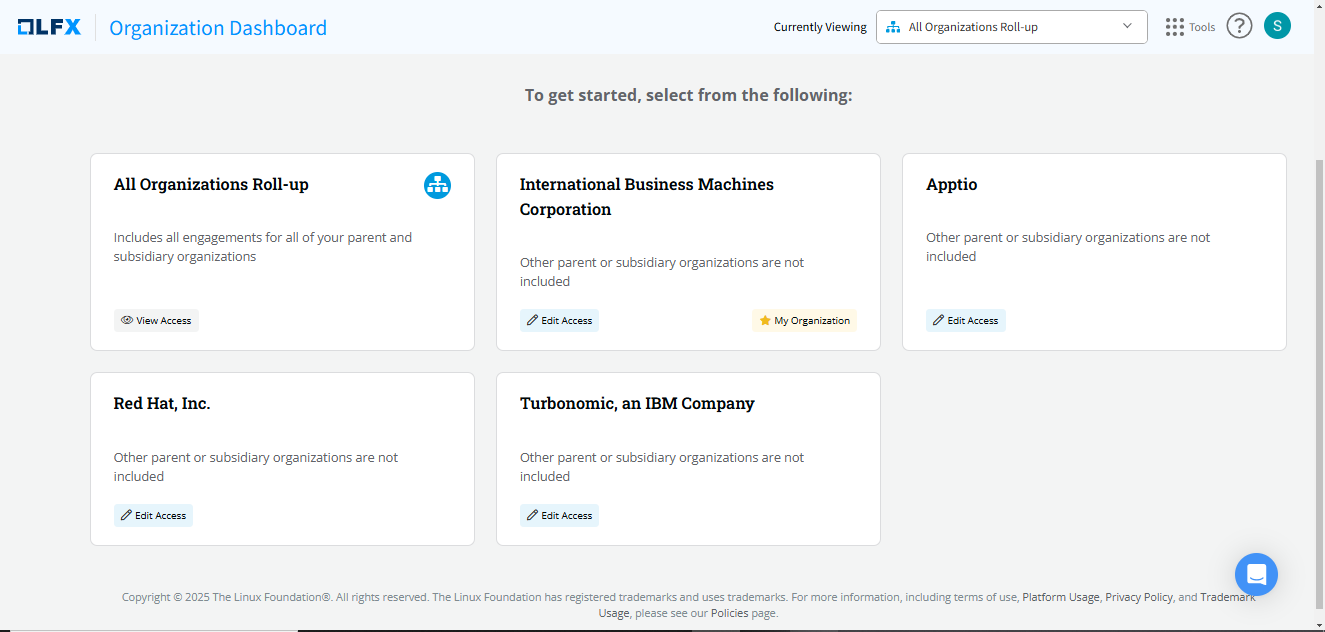Open the chat support bubble
The width and height of the screenshot is (1325, 632).
tap(1256, 574)
